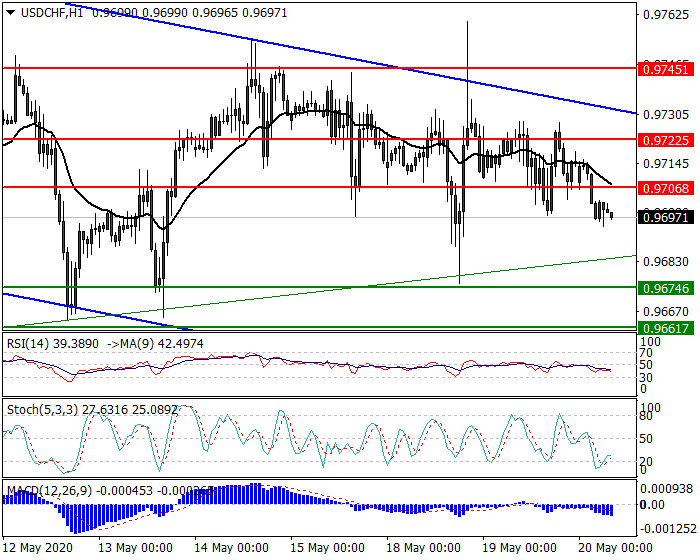Click the 20 May 00:00 time label

pyautogui.click(x=615, y=548)
